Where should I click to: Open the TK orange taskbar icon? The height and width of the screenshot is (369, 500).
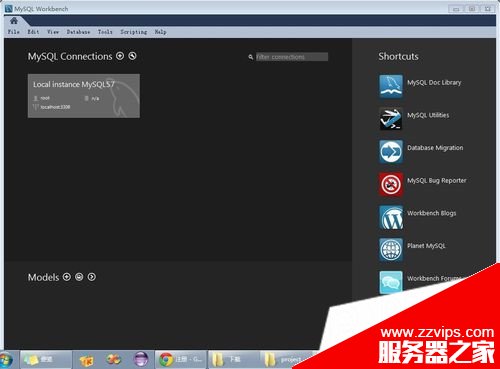coord(87,360)
